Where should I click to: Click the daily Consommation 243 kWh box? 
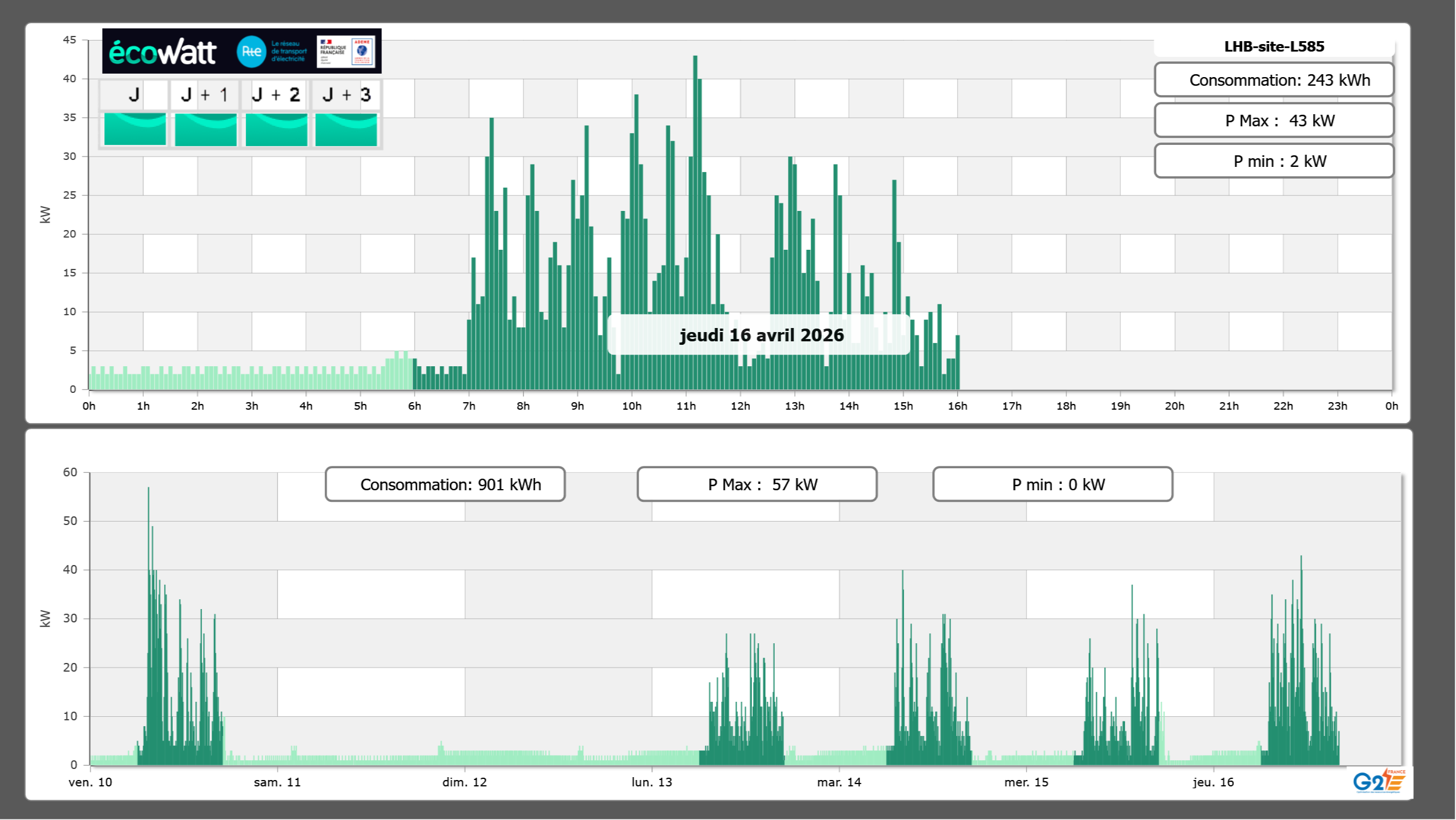pyautogui.click(x=1274, y=80)
